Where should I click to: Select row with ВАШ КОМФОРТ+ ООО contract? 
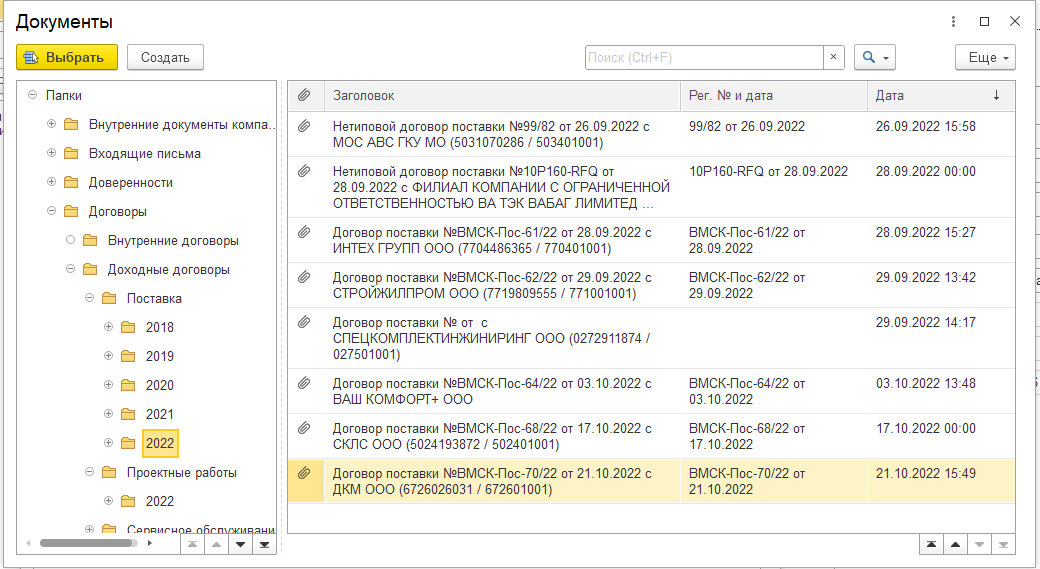(651, 391)
